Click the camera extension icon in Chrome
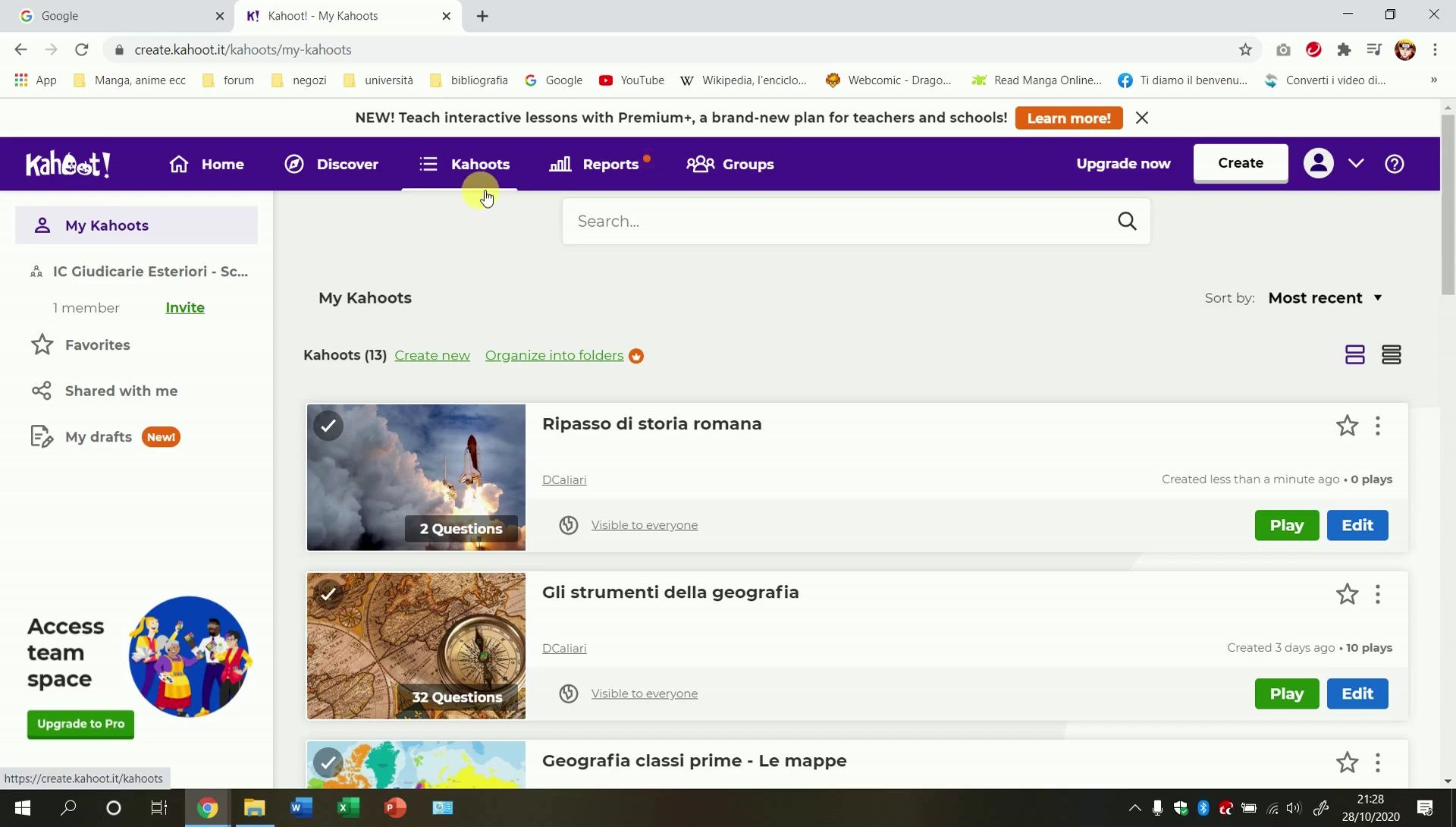Viewport: 1456px width, 827px height. click(1283, 49)
